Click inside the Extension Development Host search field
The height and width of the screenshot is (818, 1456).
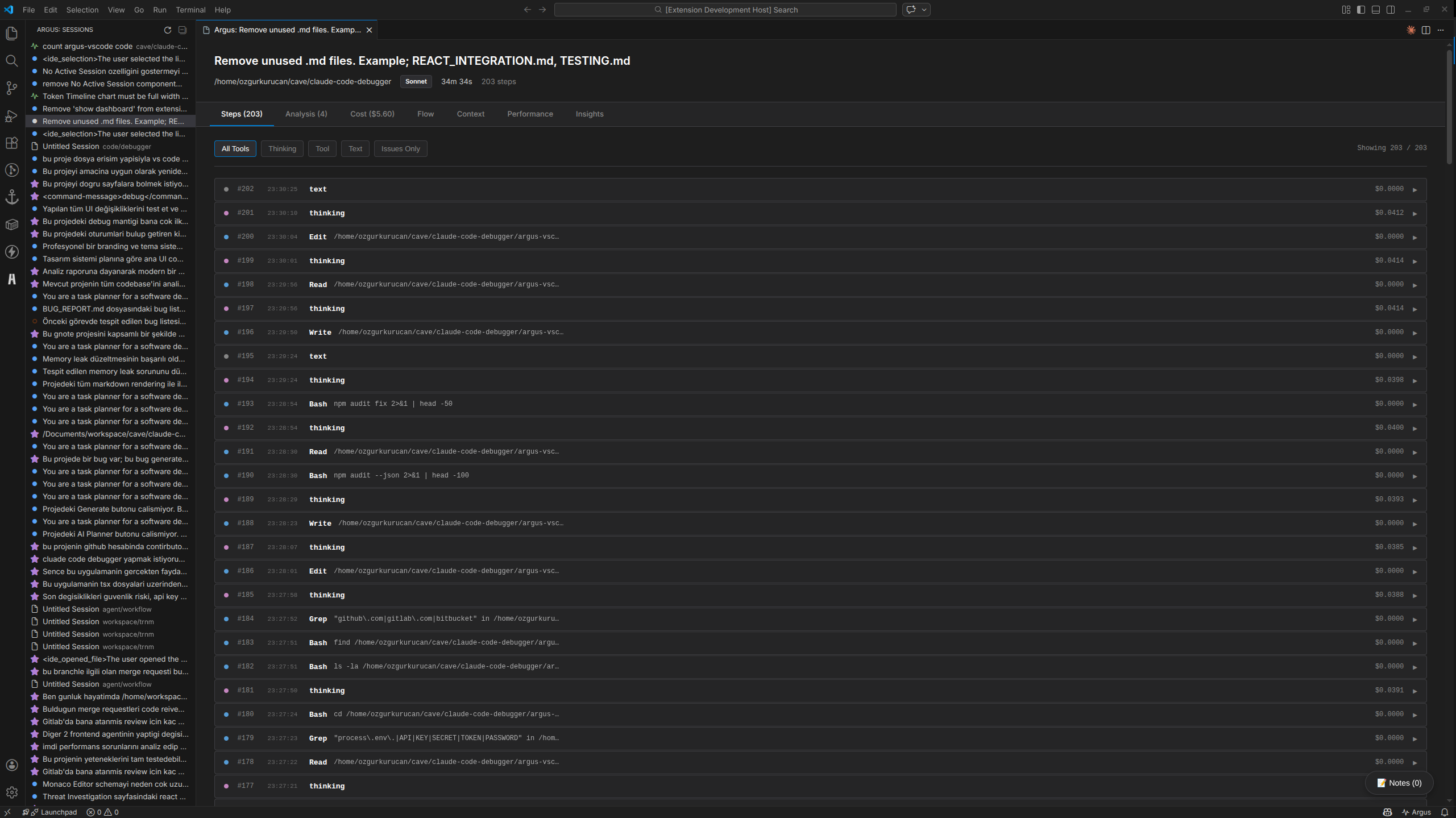pyautogui.click(x=724, y=10)
